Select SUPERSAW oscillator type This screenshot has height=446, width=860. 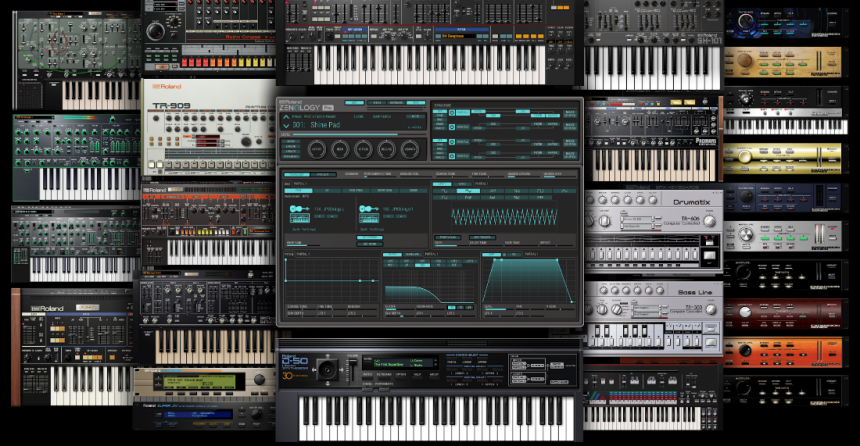[x=384, y=190]
